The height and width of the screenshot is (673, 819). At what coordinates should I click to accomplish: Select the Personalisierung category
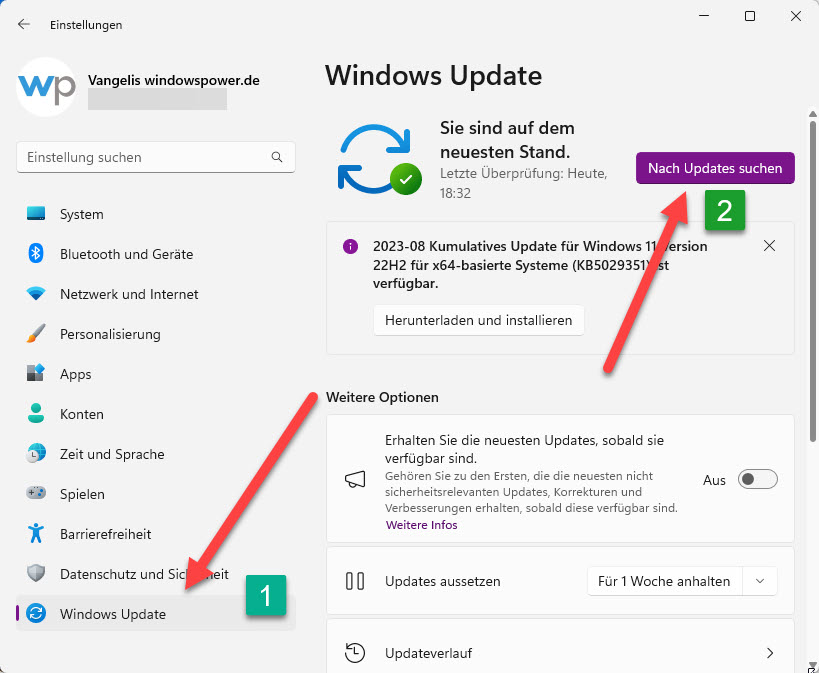(156, 334)
